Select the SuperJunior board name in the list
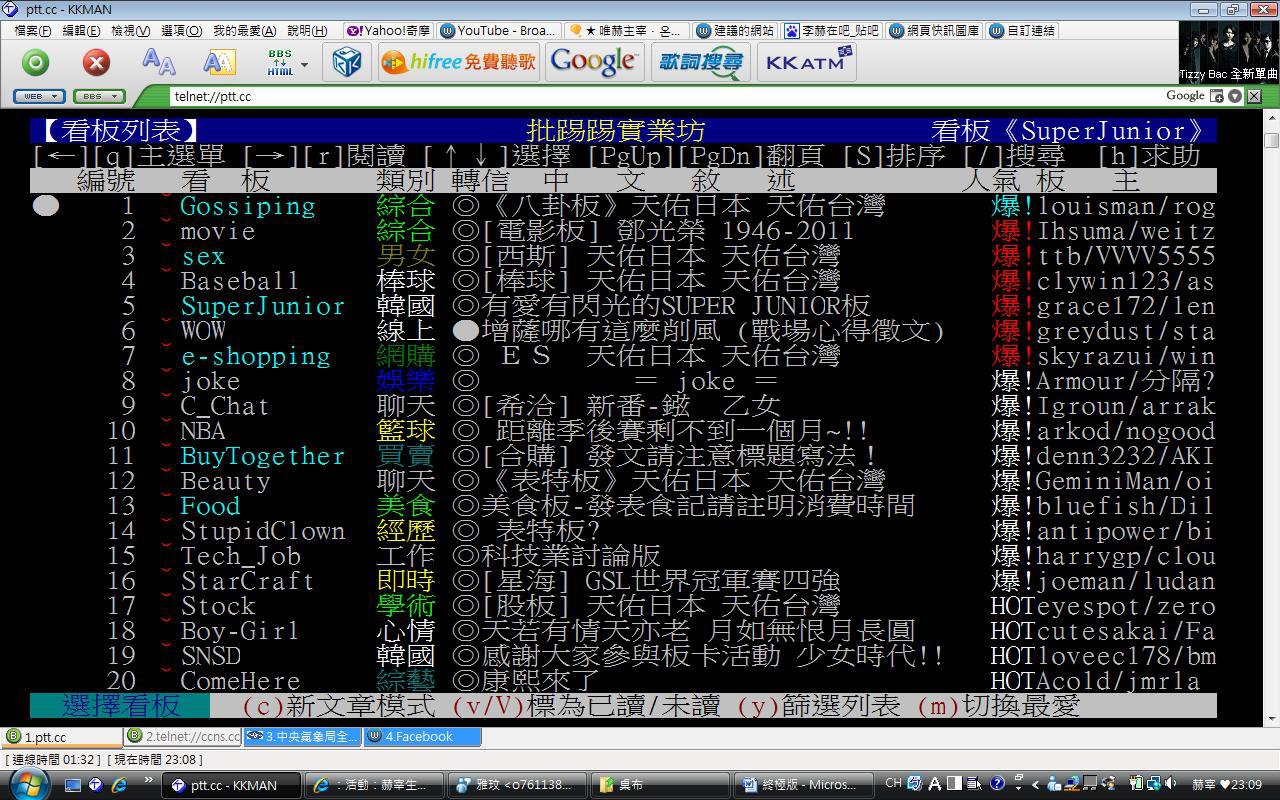1280x800 pixels. (262, 306)
